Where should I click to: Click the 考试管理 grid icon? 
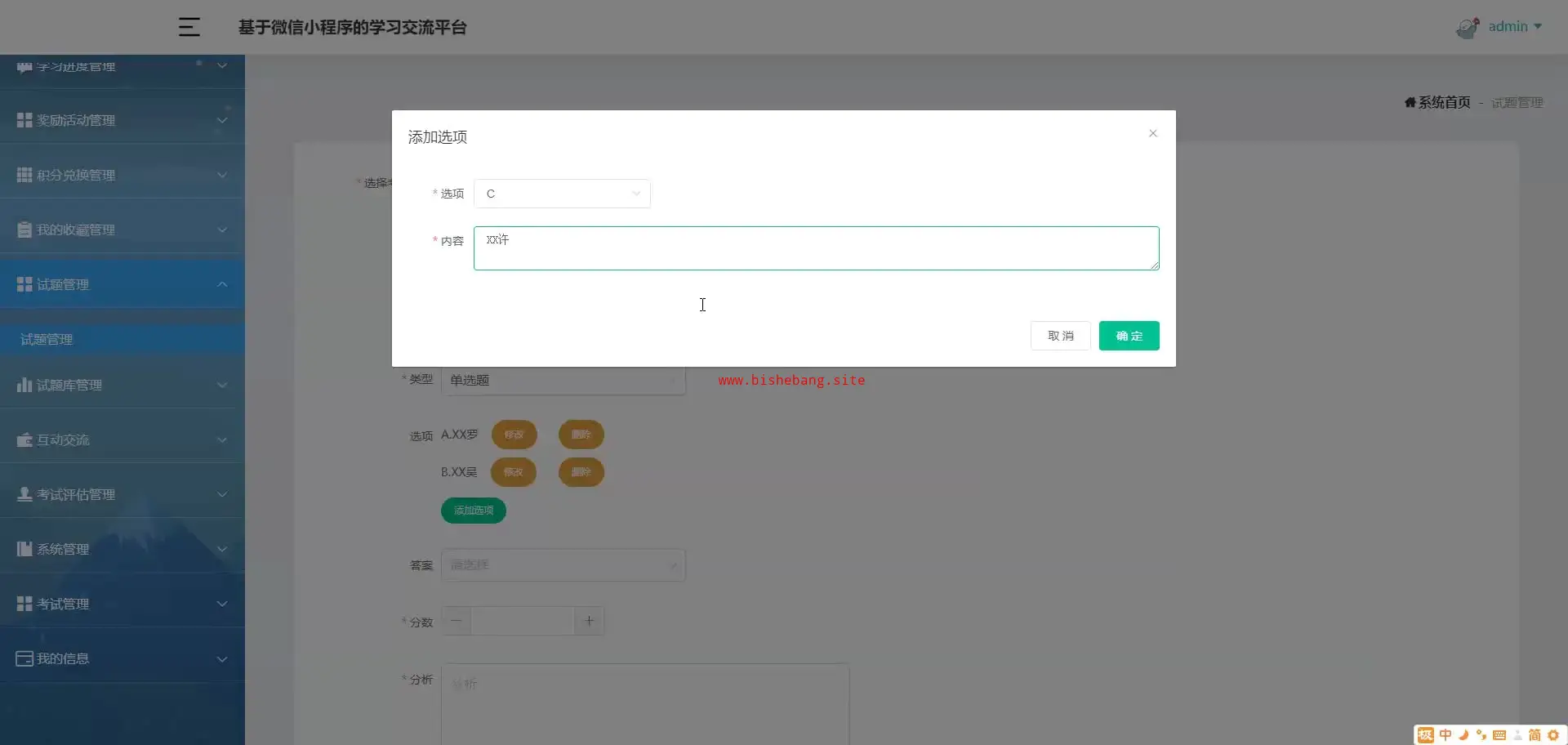[x=24, y=604]
